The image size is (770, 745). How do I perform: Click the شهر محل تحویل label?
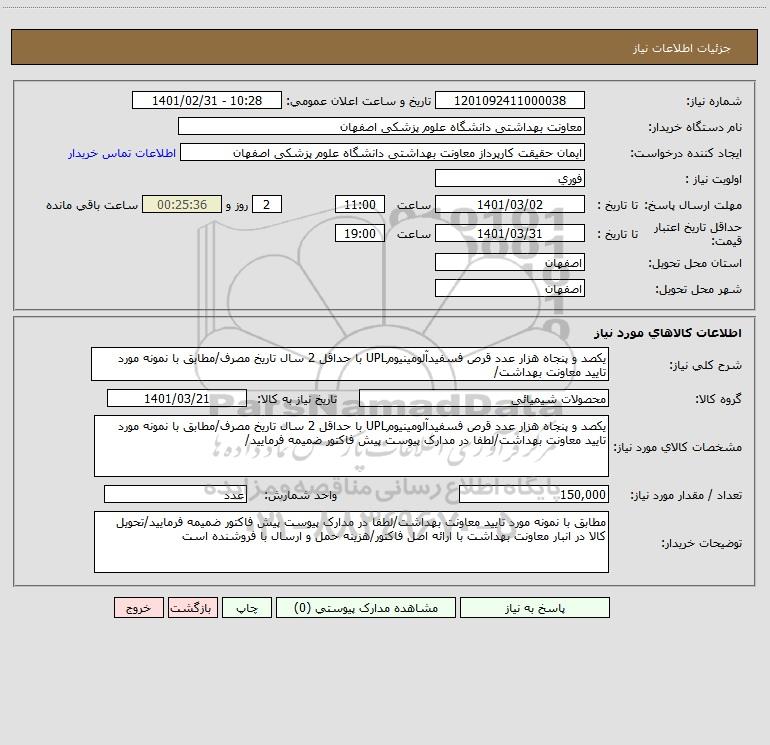click(698, 289)
